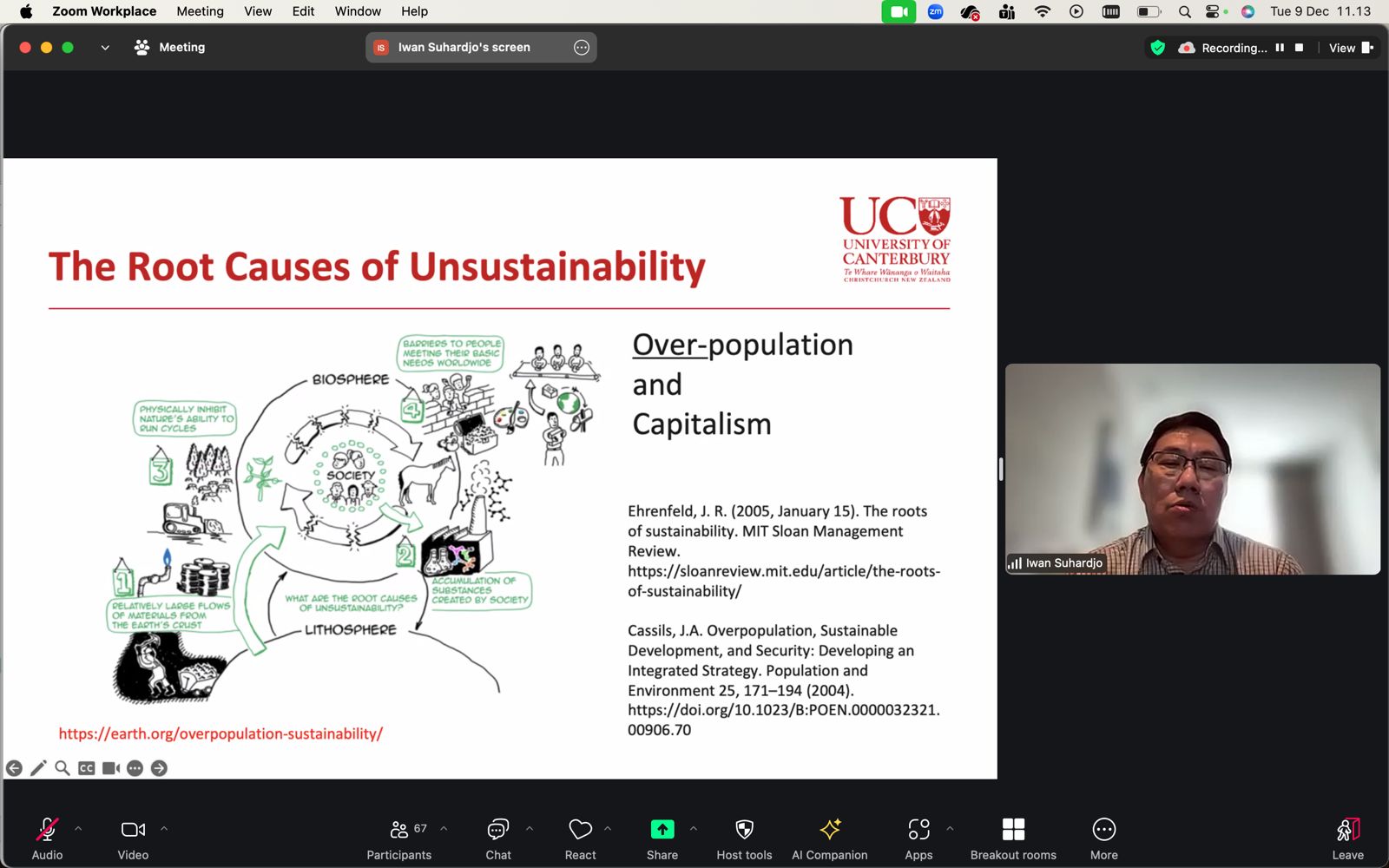Image resolution: width=1389 pixels, height=868 pixels.
Task: Select the pen annotation tool on slide
Action: pos(38,768)
